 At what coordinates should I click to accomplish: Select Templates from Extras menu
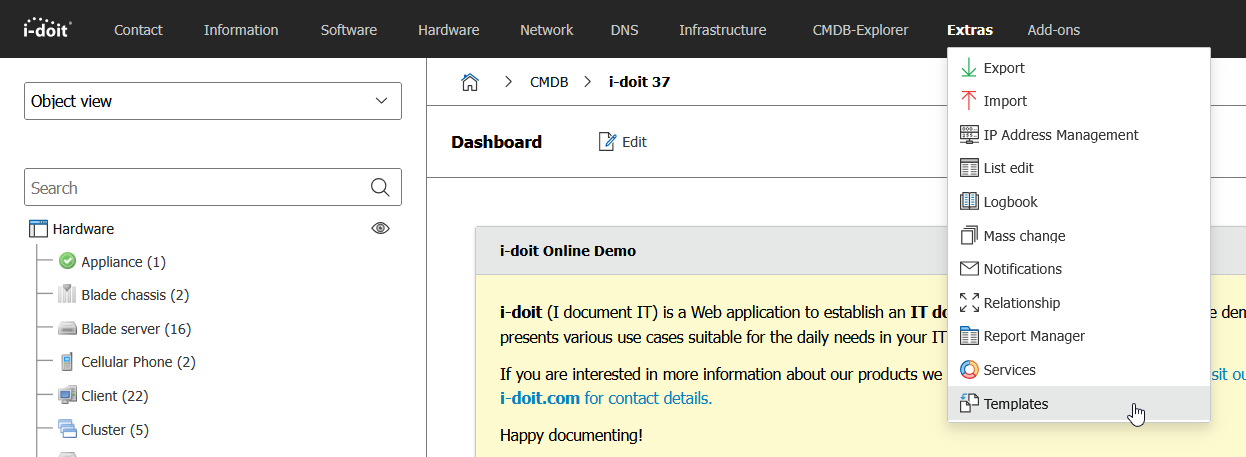(x=1015, y=404)
